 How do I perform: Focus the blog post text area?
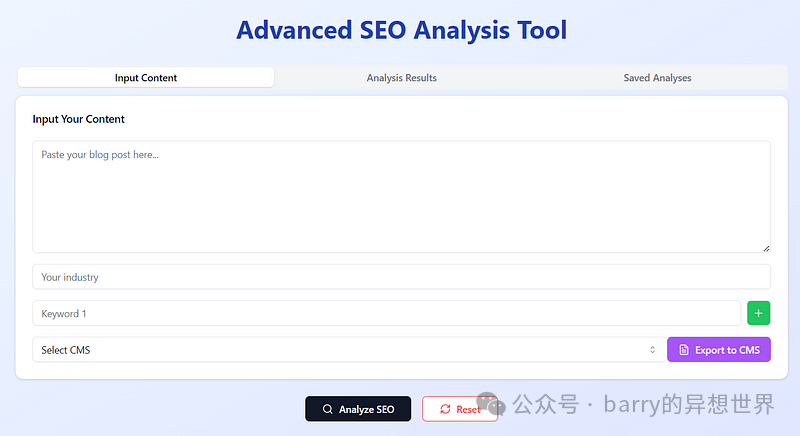coord(401,196)
